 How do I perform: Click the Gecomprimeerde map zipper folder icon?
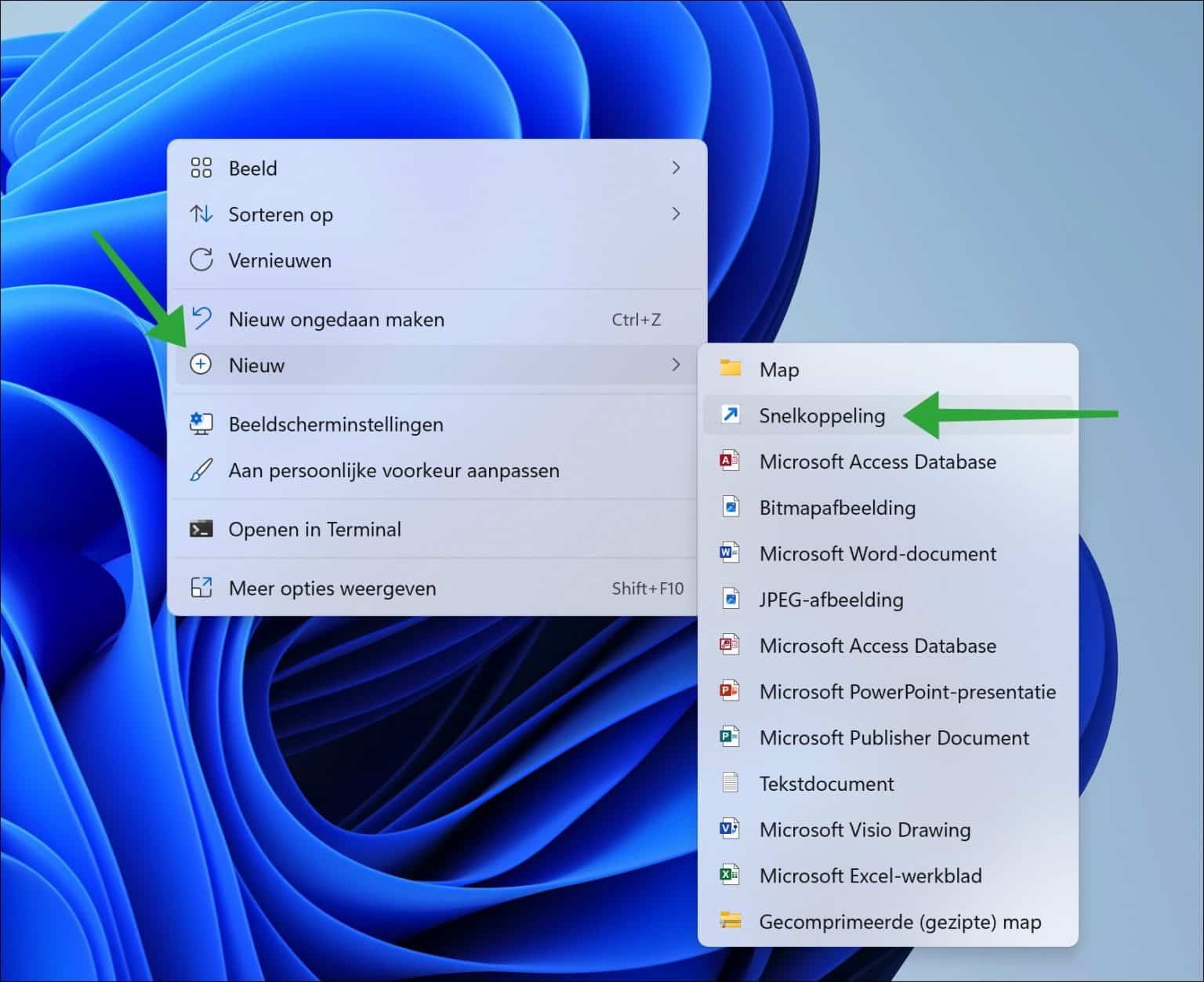click(x=730, y=922)
